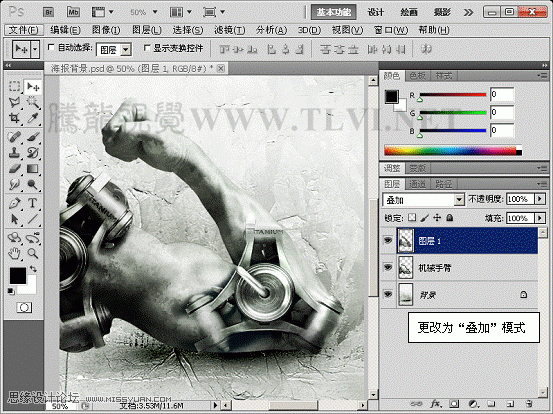The height and width of the screenshot is (414, 553).
Task: Launch Adobe Bridge
Action: click(49, 12)
